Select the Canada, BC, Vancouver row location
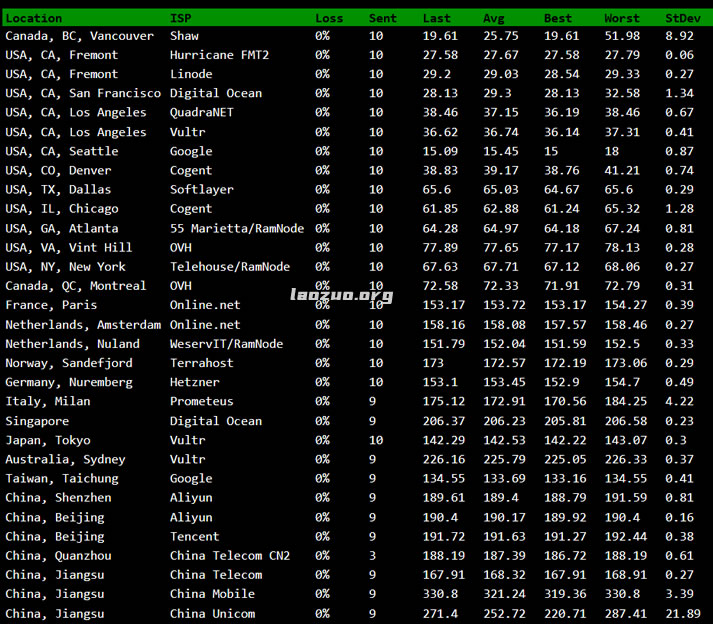Viewport: 713px width, 624px height. click(x=80, y=36)
